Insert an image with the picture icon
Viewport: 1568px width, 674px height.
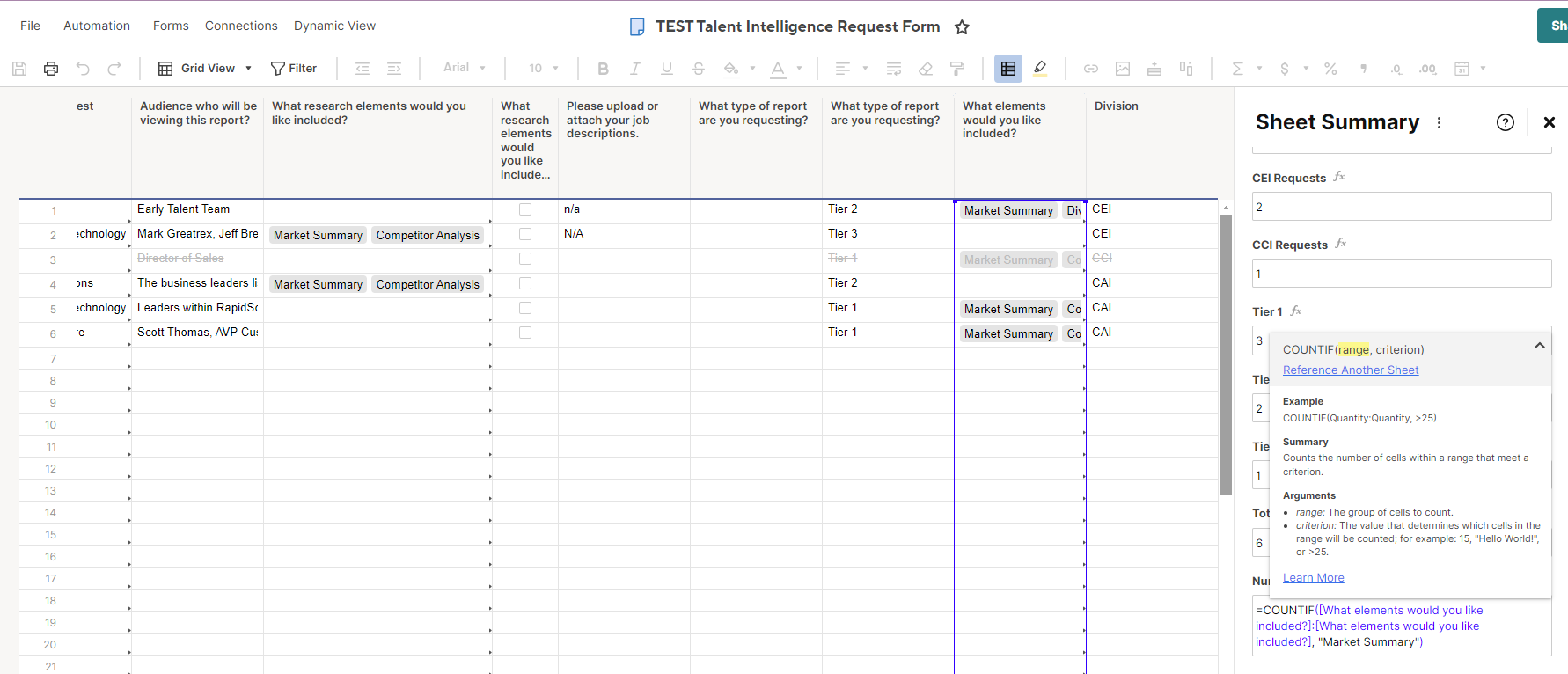(x=1123, y=69)
